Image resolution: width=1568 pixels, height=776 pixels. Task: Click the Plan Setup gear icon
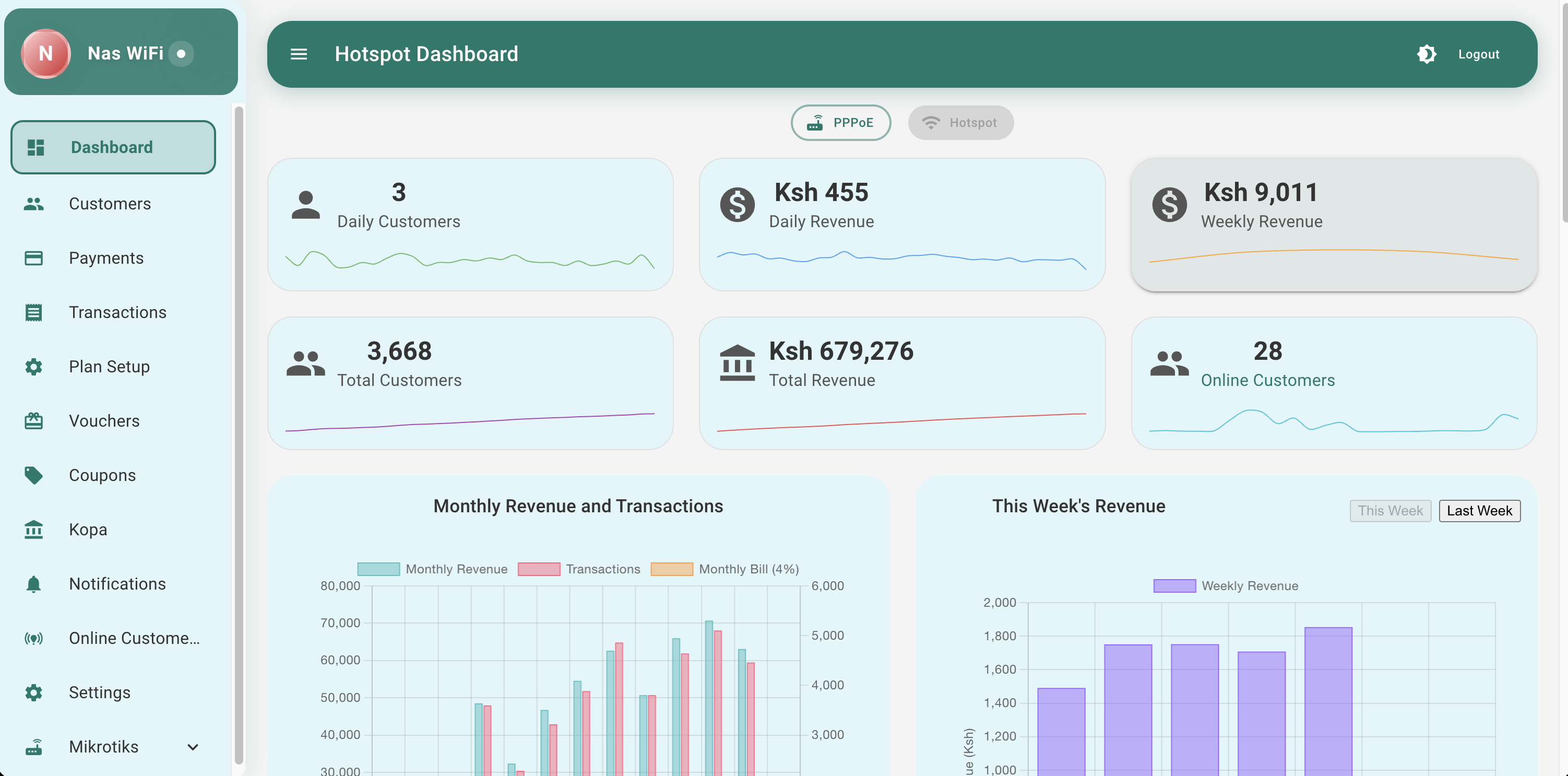tap(33, 367)
